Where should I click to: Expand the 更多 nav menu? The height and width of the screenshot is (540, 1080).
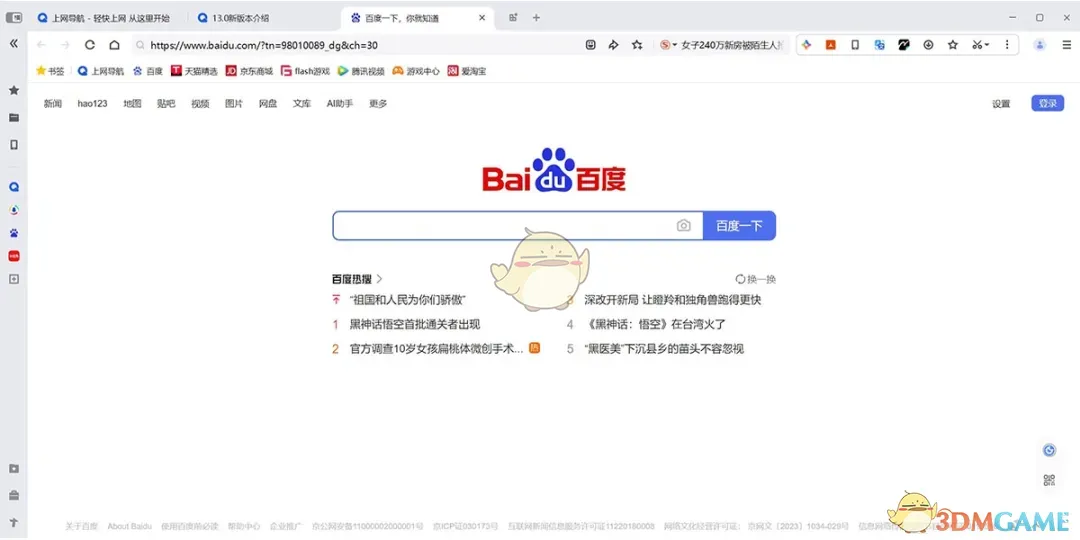coord(378,104)
